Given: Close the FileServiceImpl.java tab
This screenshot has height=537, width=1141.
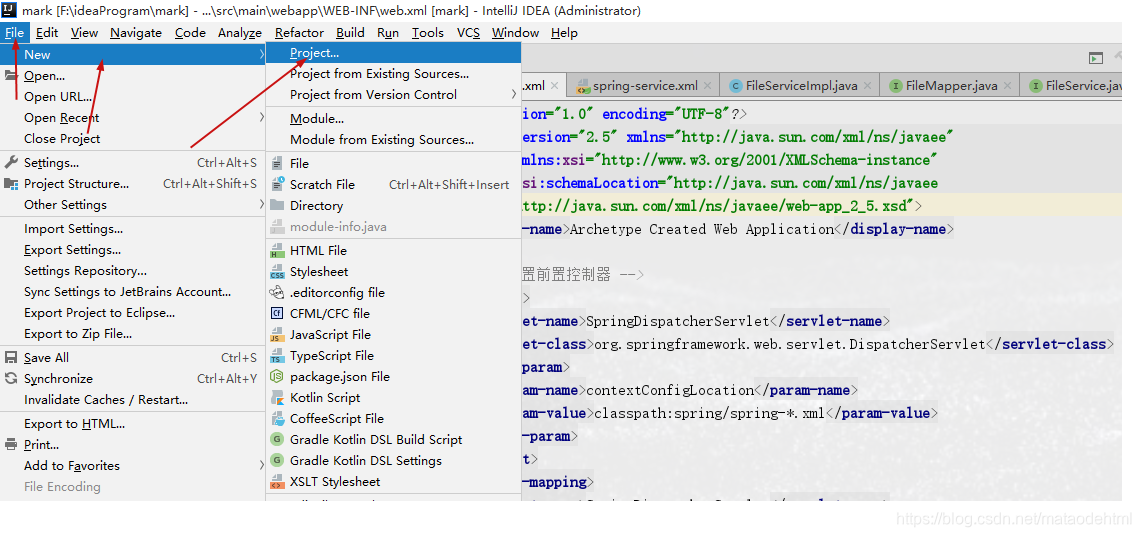Looking at the screenshot, I should pos(867,86).
